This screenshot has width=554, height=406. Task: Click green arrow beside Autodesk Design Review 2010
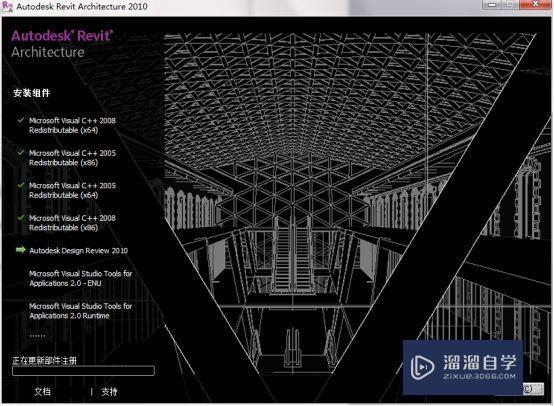point(21,250)
